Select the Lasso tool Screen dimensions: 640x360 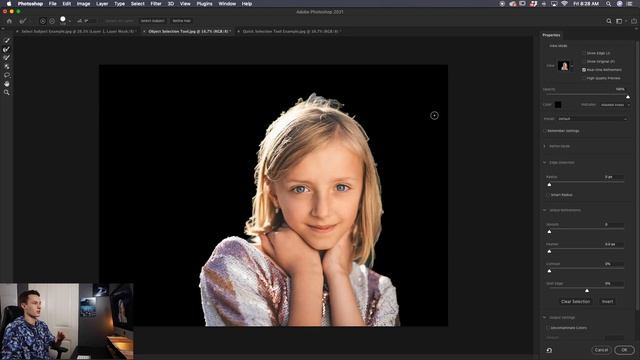pos(7,75)
